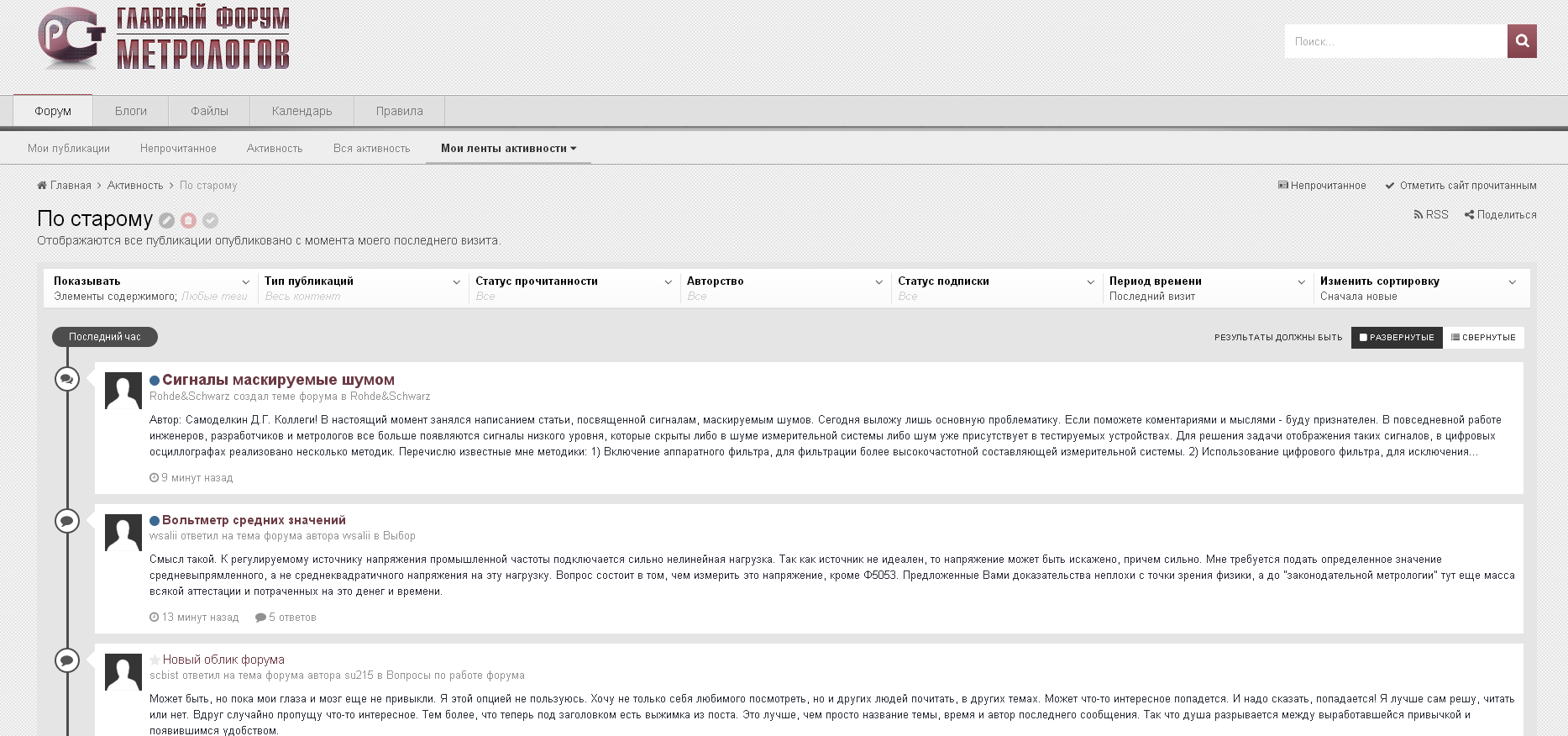The width and height of the screenshot is (1568, 736).
Task: Mark site read via Отметить сайт прочитанным
Action: pos(1460,186)
